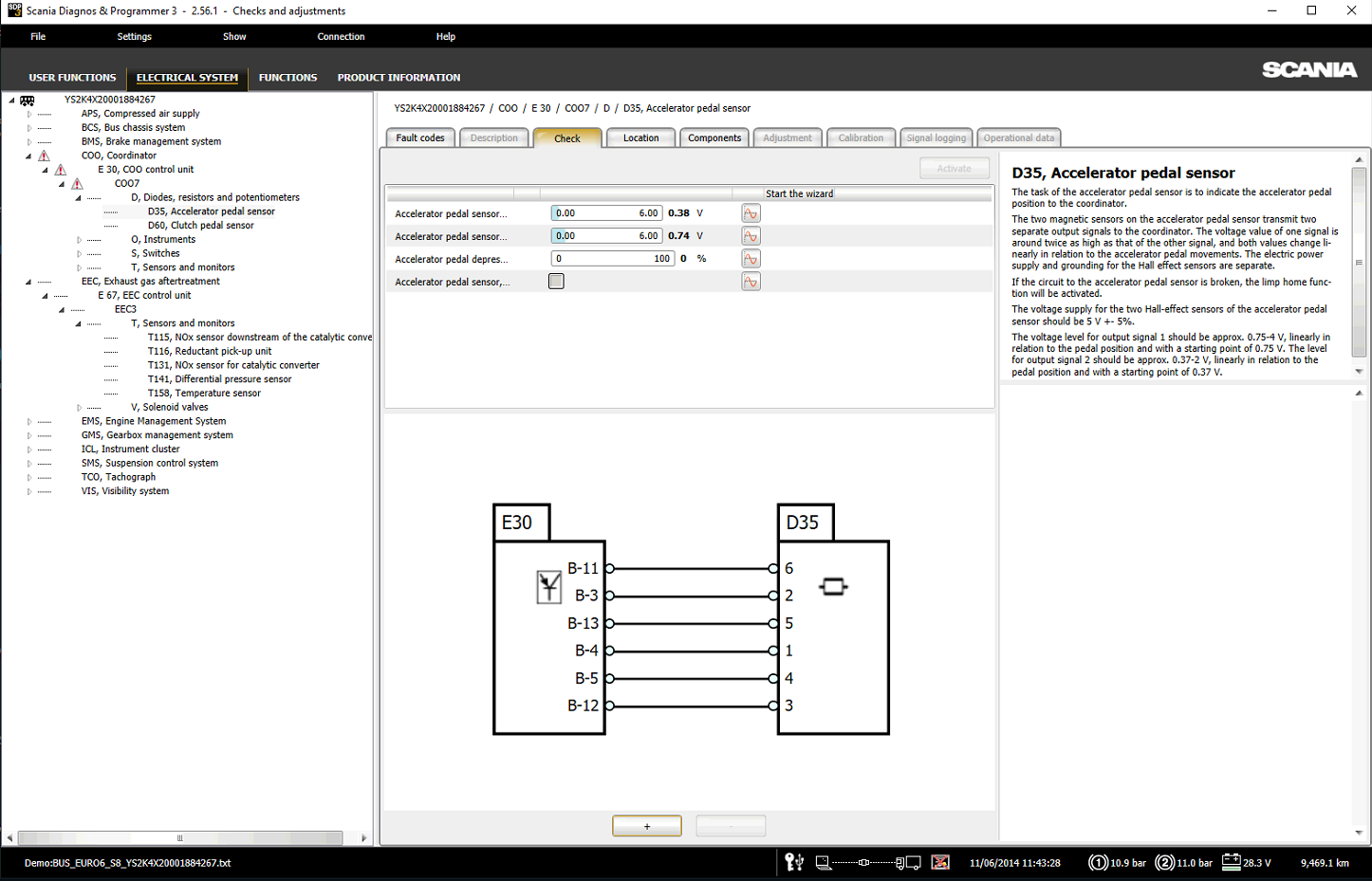Image resolution: width=1372 pixels, height=881 pixels.
Task: Expand GMS, Gearbox management system node
Action: coord(29,435)
